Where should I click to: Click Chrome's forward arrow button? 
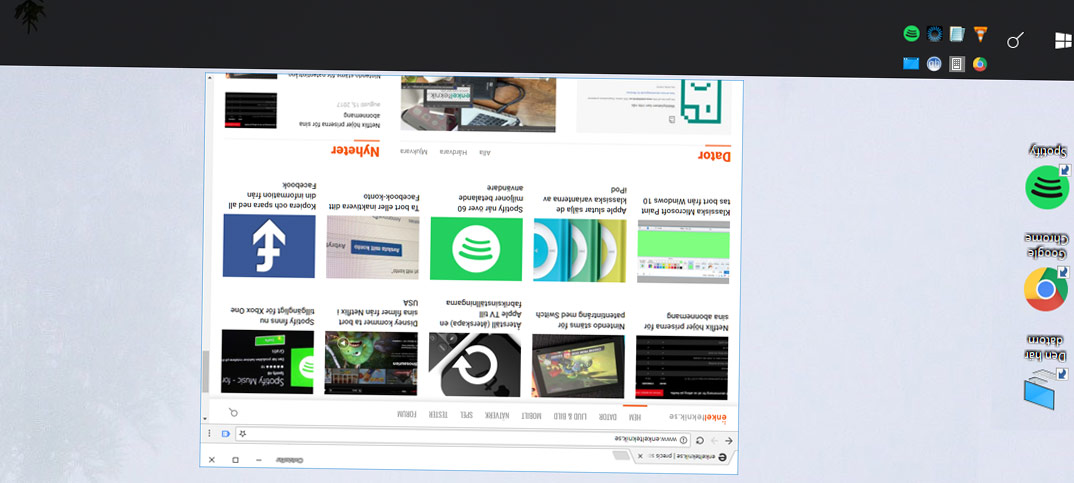click(714, 441)
